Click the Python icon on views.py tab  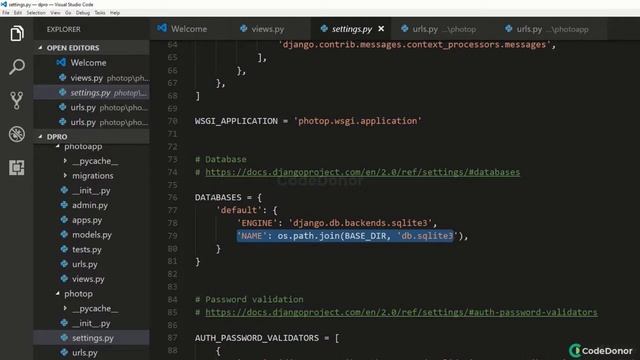pos(244,28)
